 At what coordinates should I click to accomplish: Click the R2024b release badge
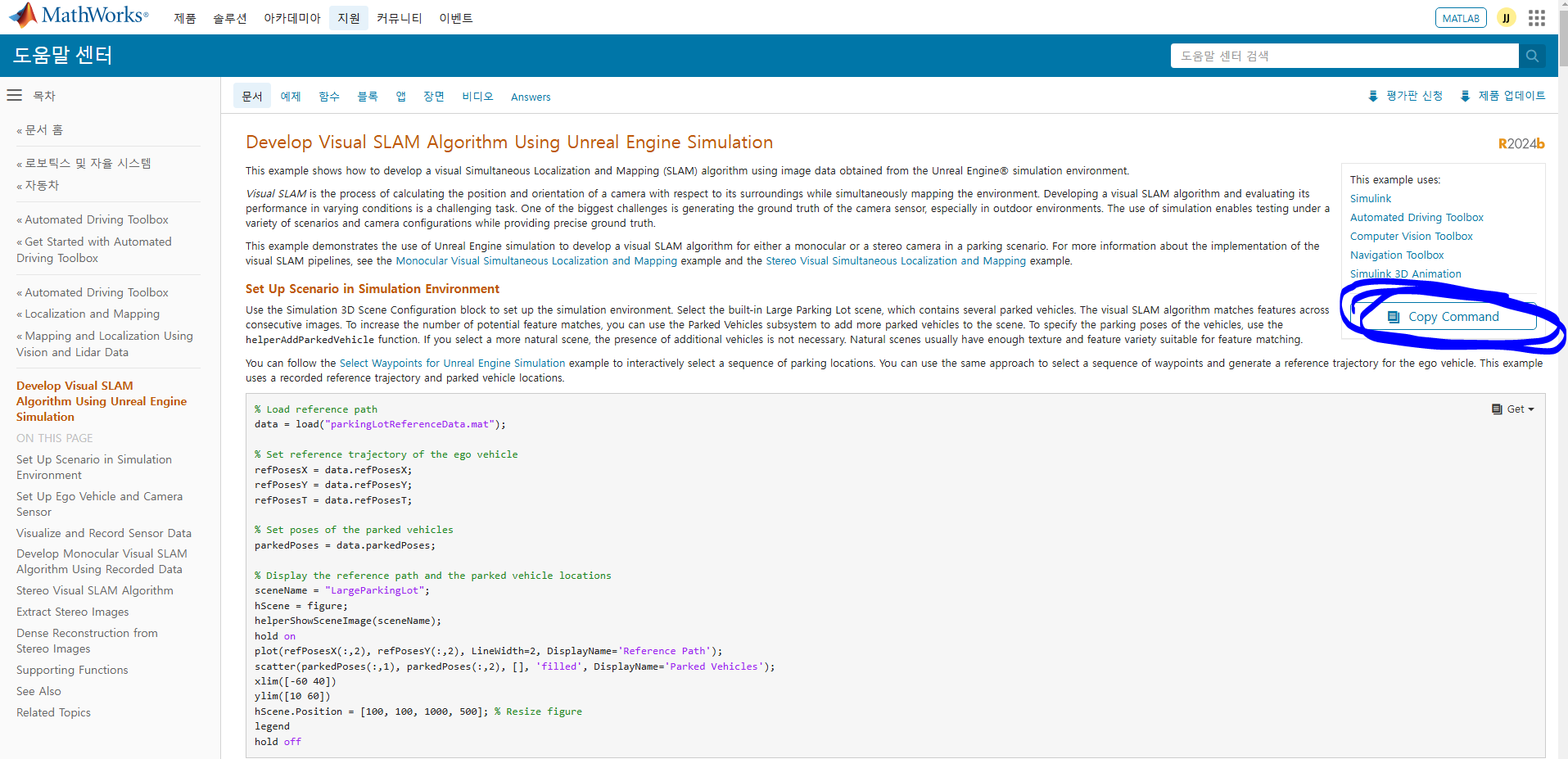click(1521, 144)
